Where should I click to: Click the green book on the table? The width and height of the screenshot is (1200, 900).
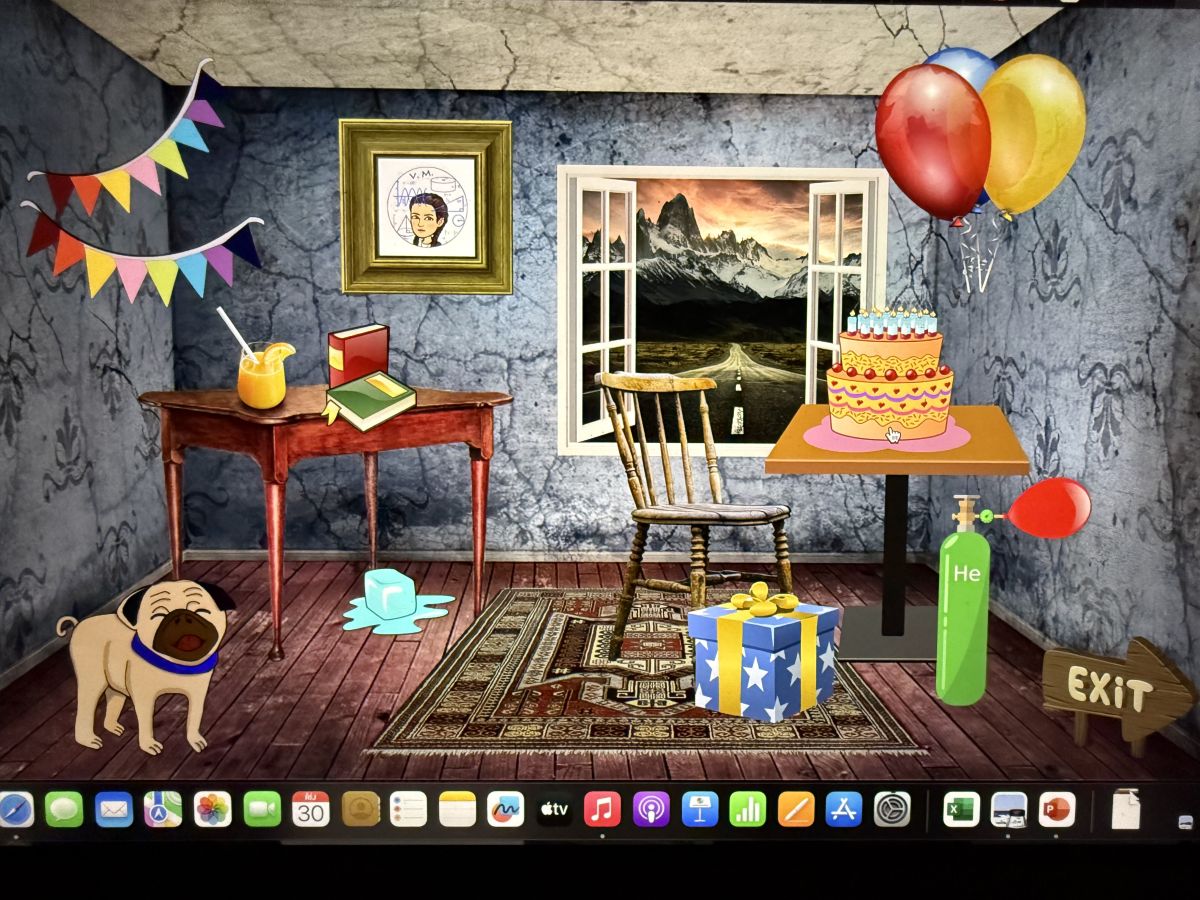370,400
